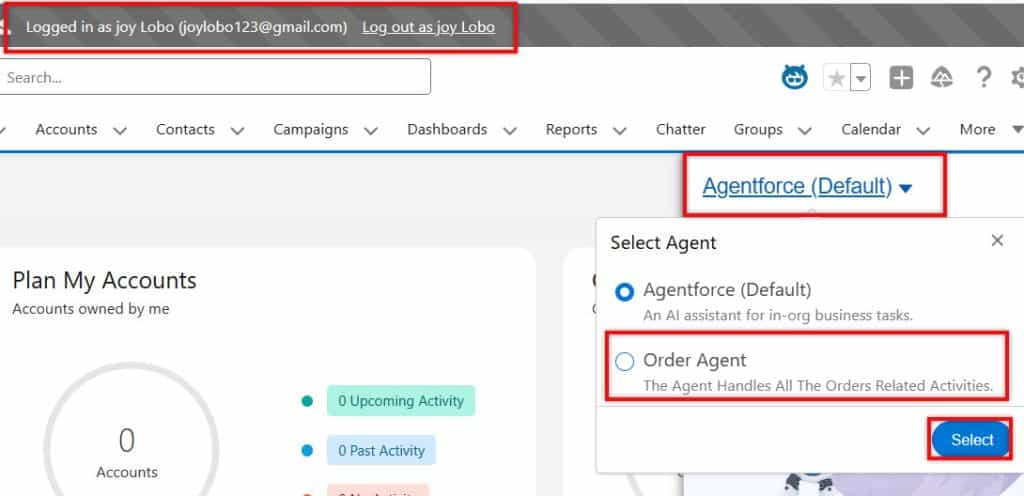
Task: Open the Groups tab
Action: (758, 129)
